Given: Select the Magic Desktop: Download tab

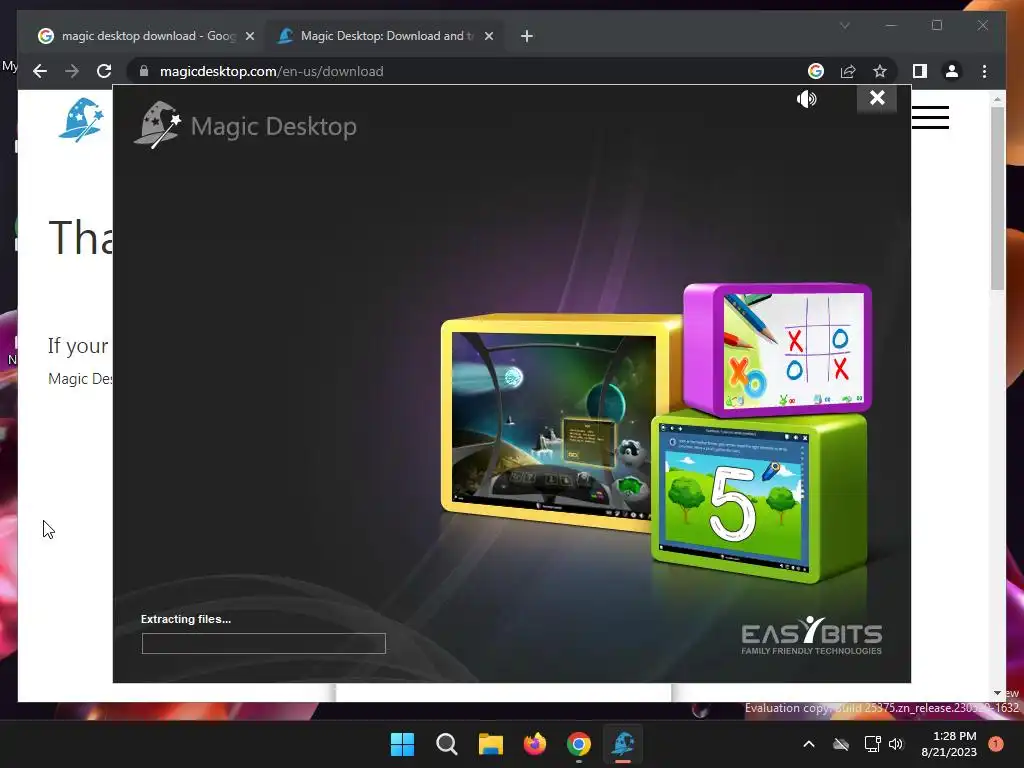Looking at the screenshot, I should (382, 36).
